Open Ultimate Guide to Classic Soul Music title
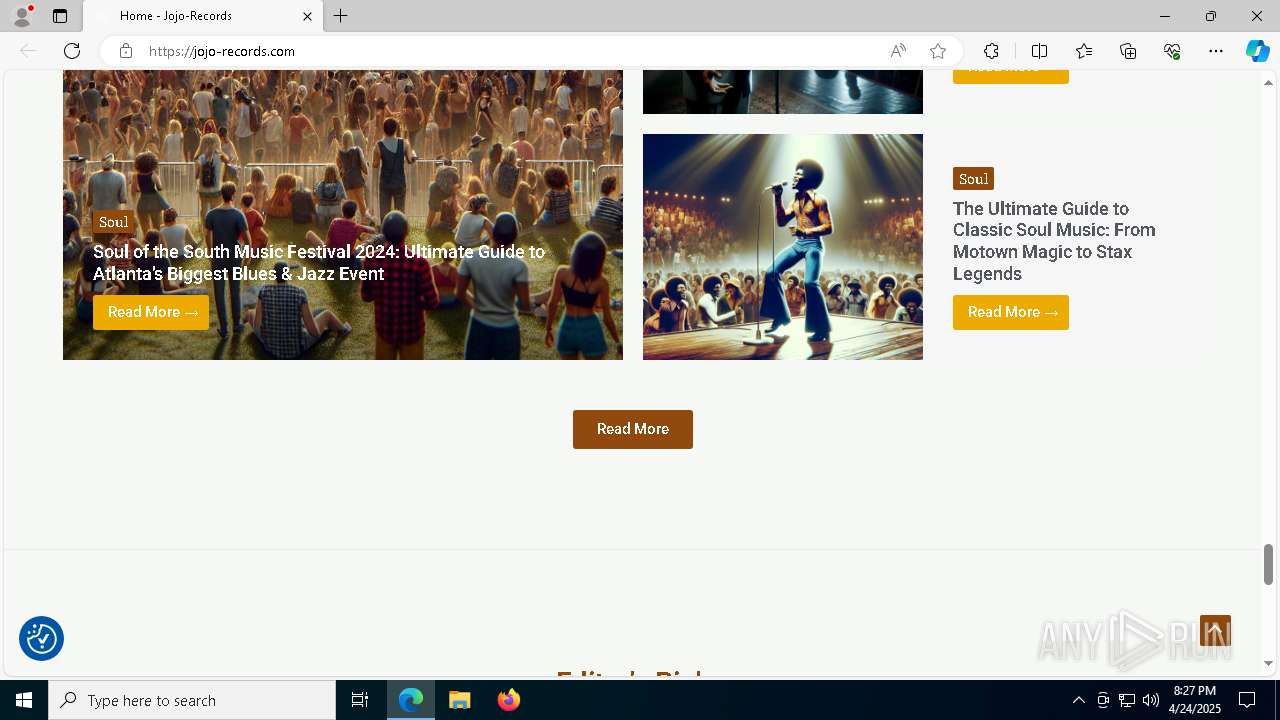The height and width of the screenshot is (720, 1280). [1054, 241]
